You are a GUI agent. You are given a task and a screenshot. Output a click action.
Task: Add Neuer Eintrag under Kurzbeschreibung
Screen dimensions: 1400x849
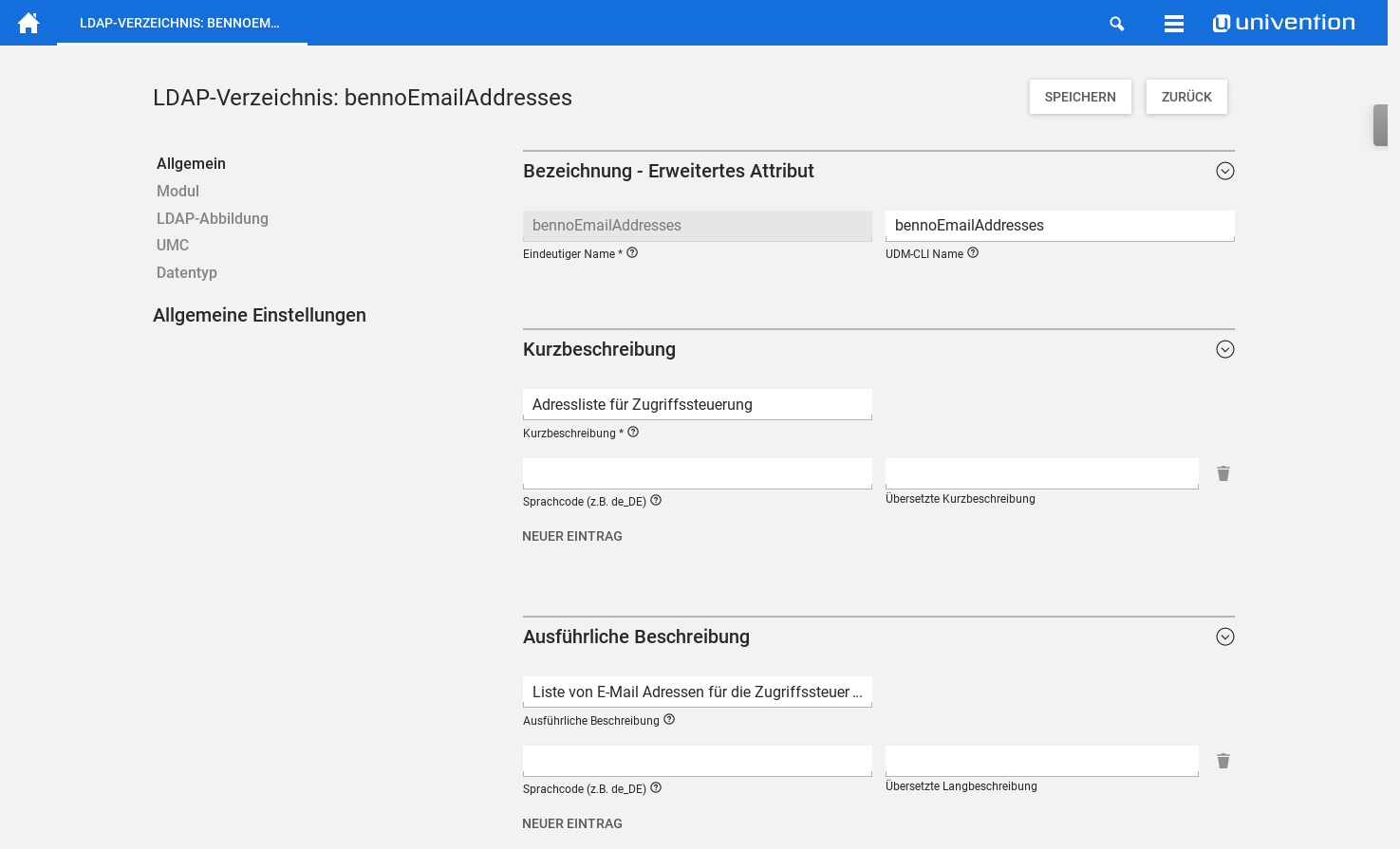point(572,536)
